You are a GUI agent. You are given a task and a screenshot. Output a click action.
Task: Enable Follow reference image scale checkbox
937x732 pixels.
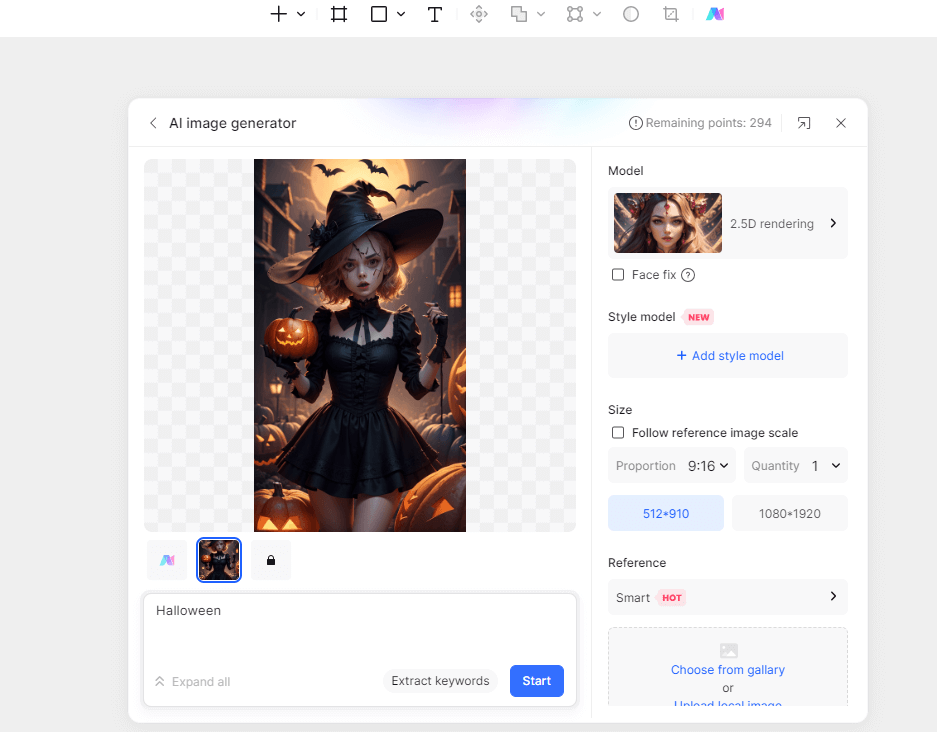(618, 432)
